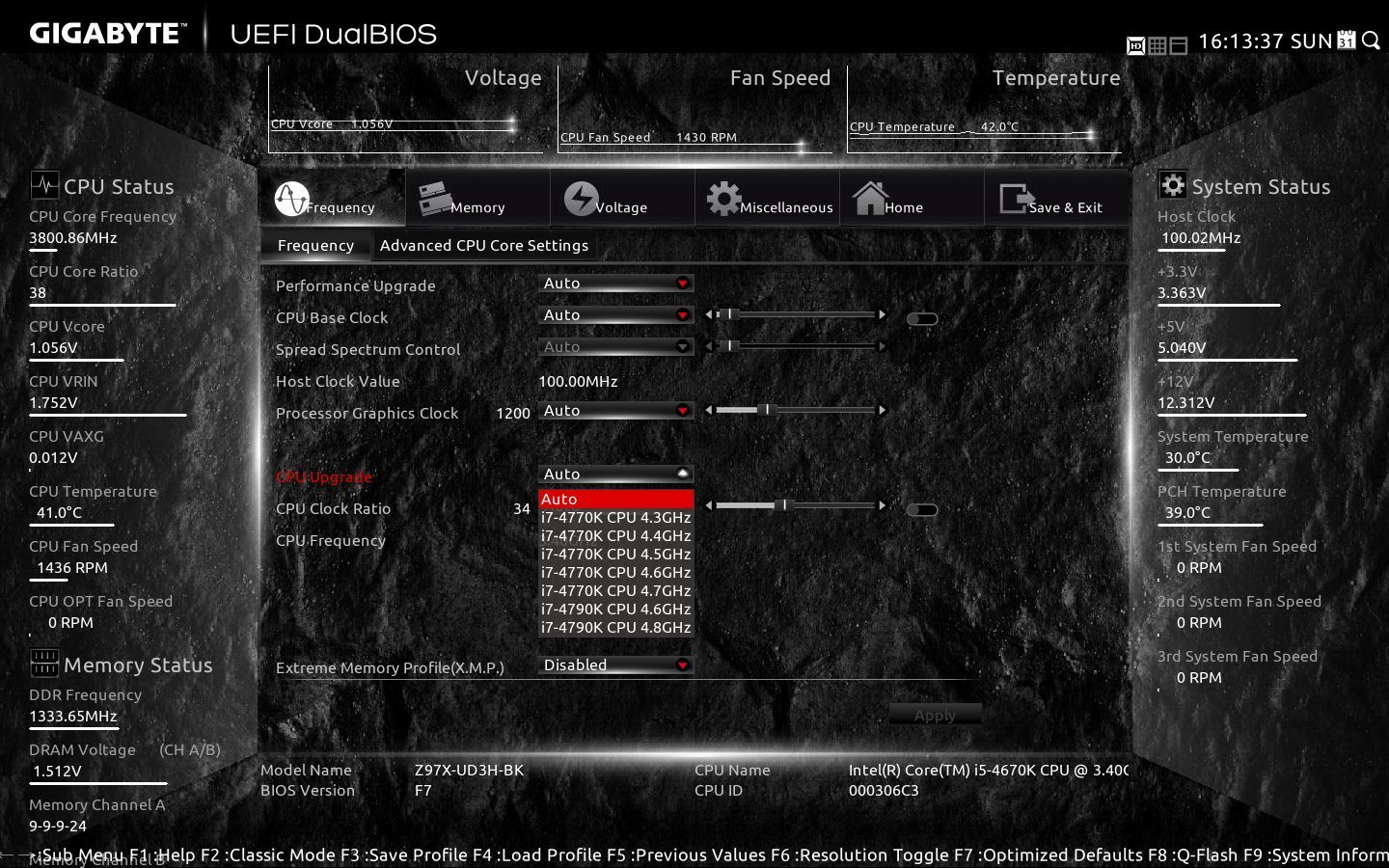1389x868 pixels.
Task: Open Advanced CPU Core Settings sub-tab
Action: click(x=484, y=245)
